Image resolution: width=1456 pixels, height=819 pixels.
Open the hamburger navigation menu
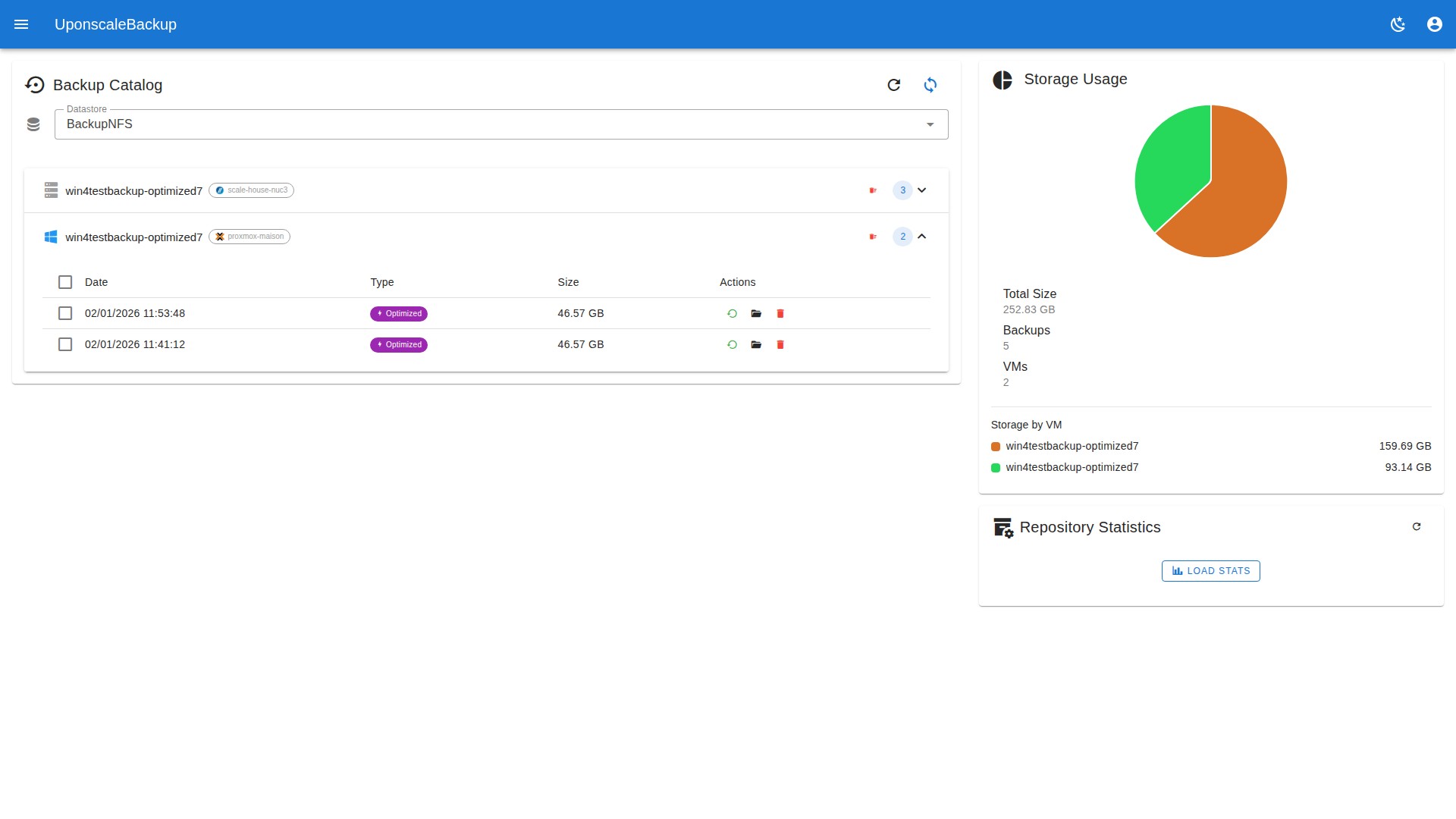[x=21, y=24]
